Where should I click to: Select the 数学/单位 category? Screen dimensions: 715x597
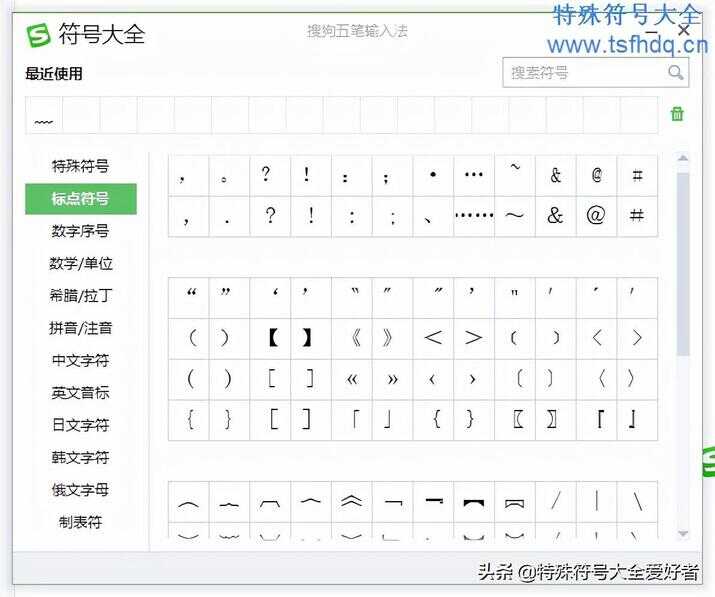click(81, 263)
